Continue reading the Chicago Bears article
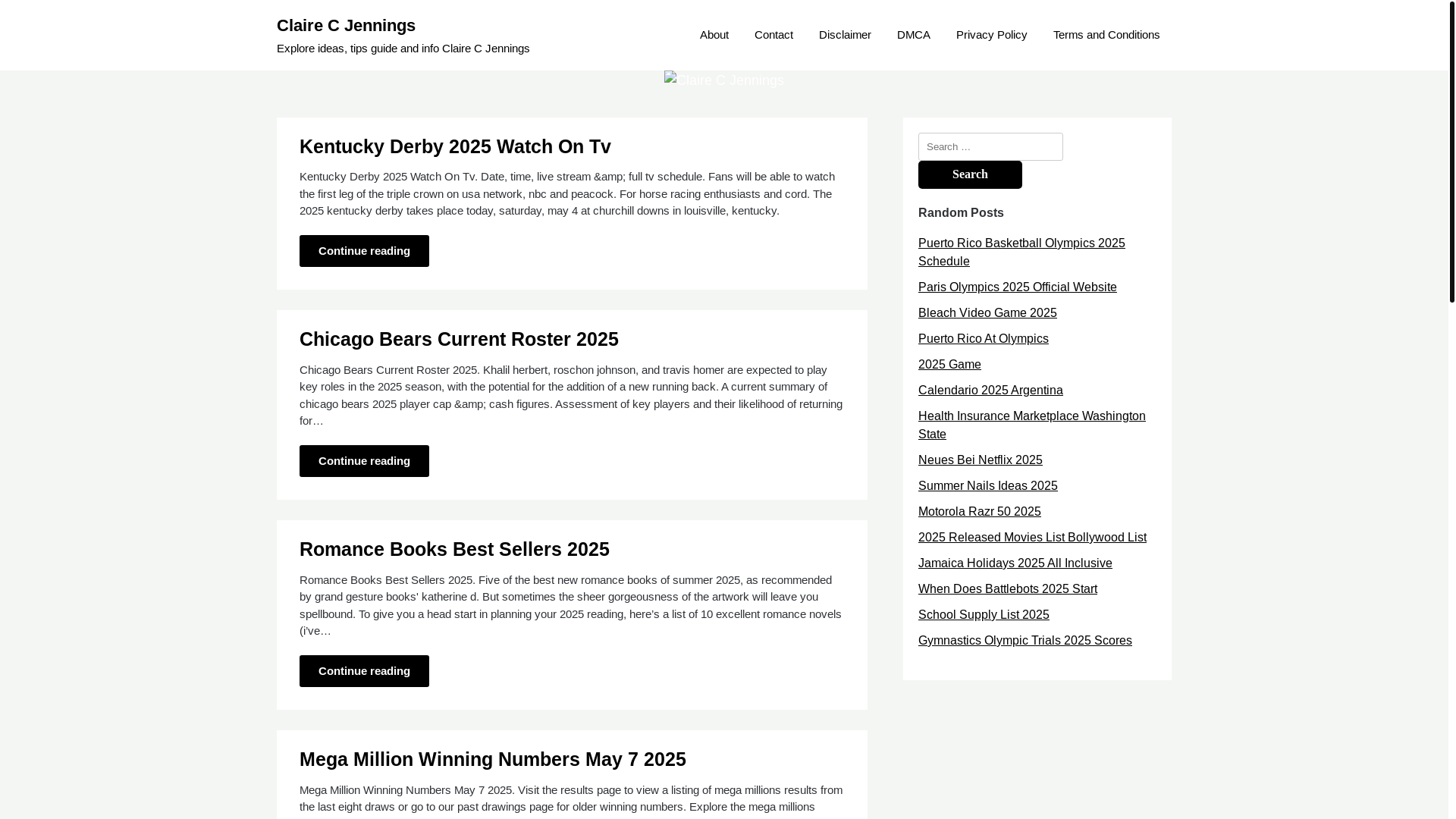1456x819 pixels. pos(364,461)
